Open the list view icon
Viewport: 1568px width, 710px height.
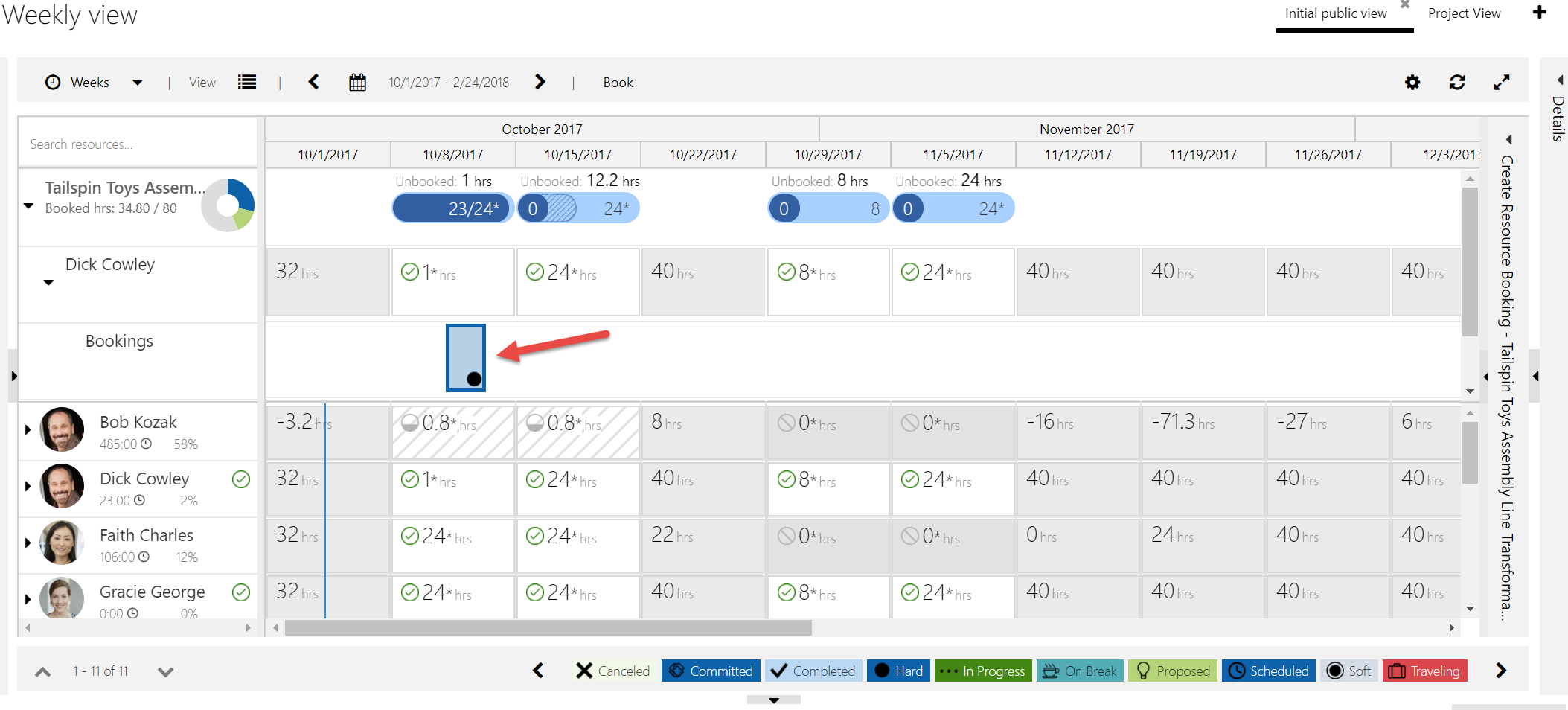(x=247, y=83)
